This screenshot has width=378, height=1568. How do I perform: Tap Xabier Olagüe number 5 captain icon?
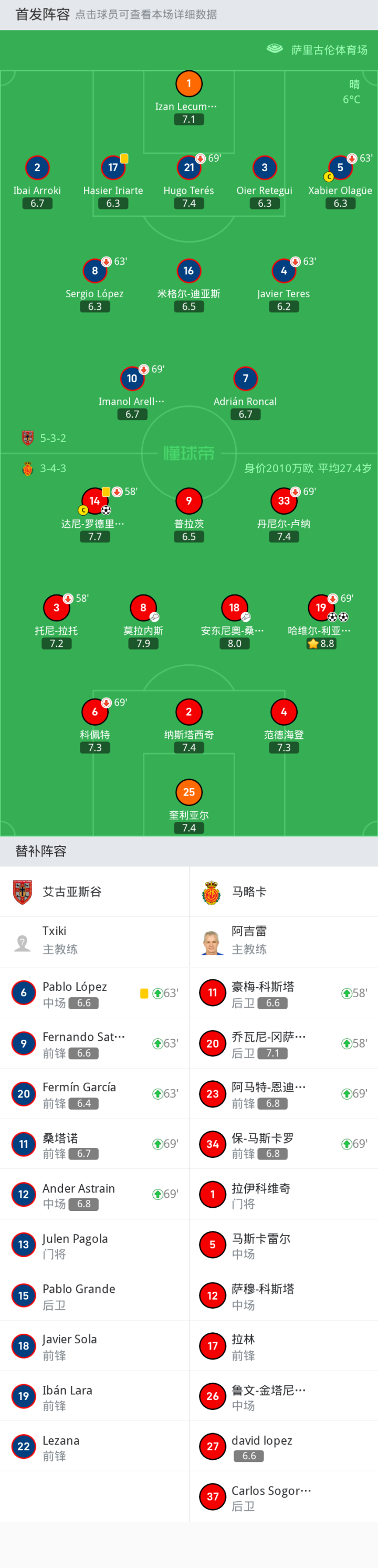pos(340,168)
